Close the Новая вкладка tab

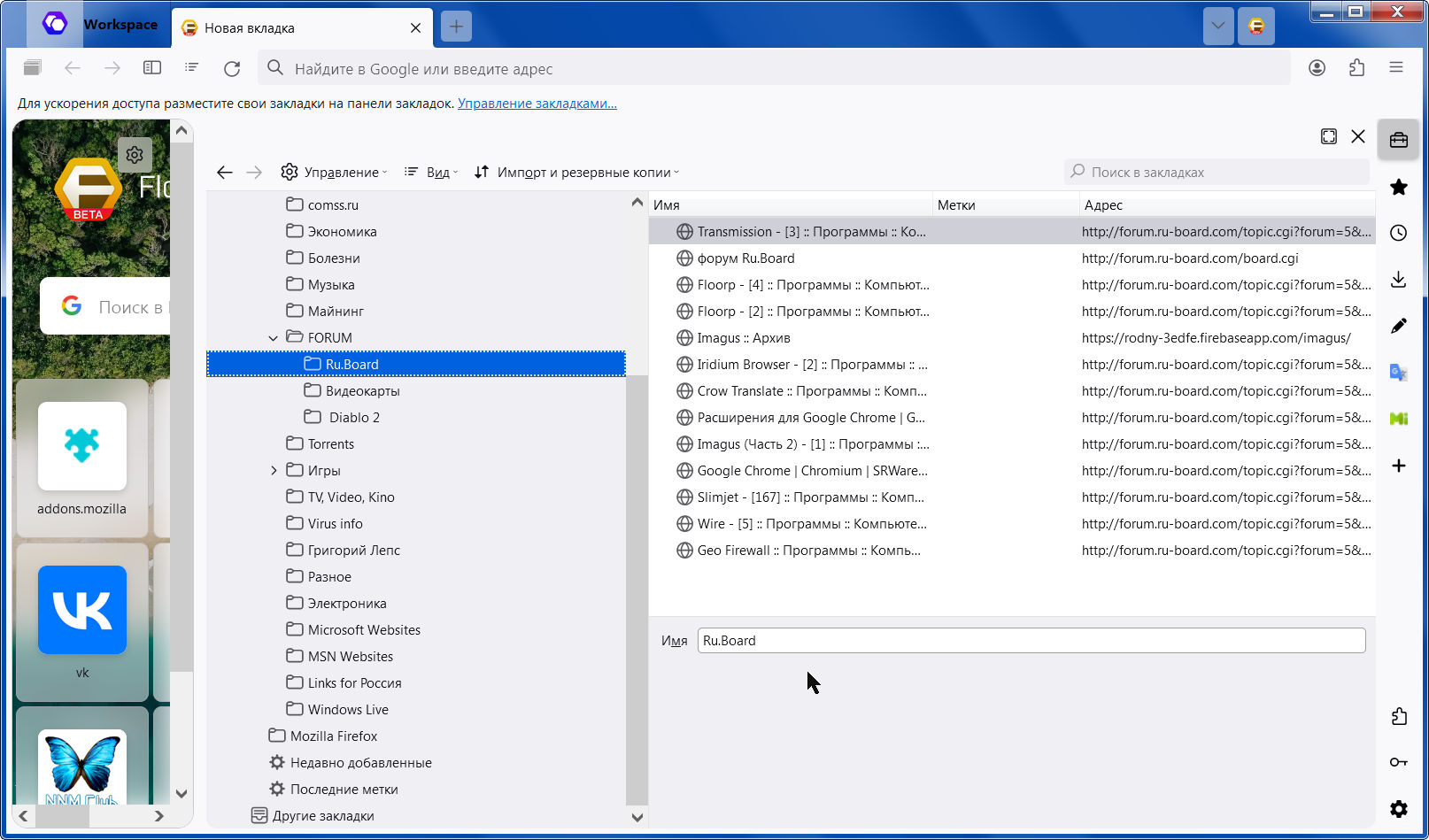point(415,27)
